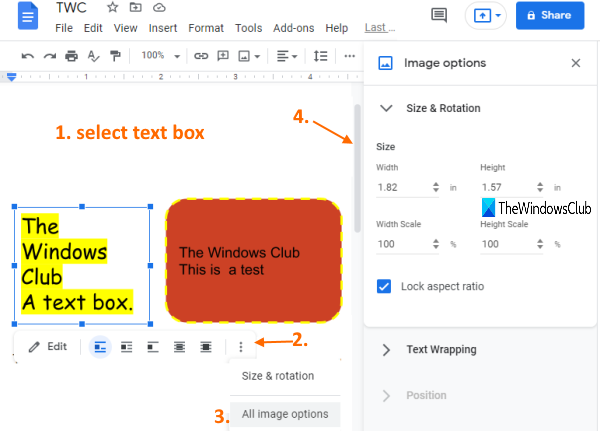
Task: Open the Edit menu
Action: (x=93, y=28)
